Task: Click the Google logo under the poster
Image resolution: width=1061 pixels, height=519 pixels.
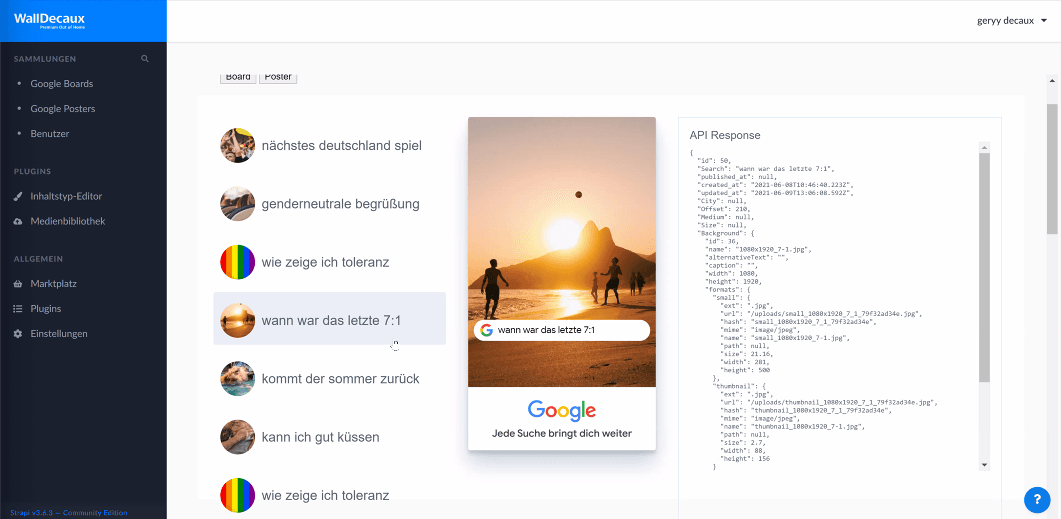Action: [x=562, y=410]
